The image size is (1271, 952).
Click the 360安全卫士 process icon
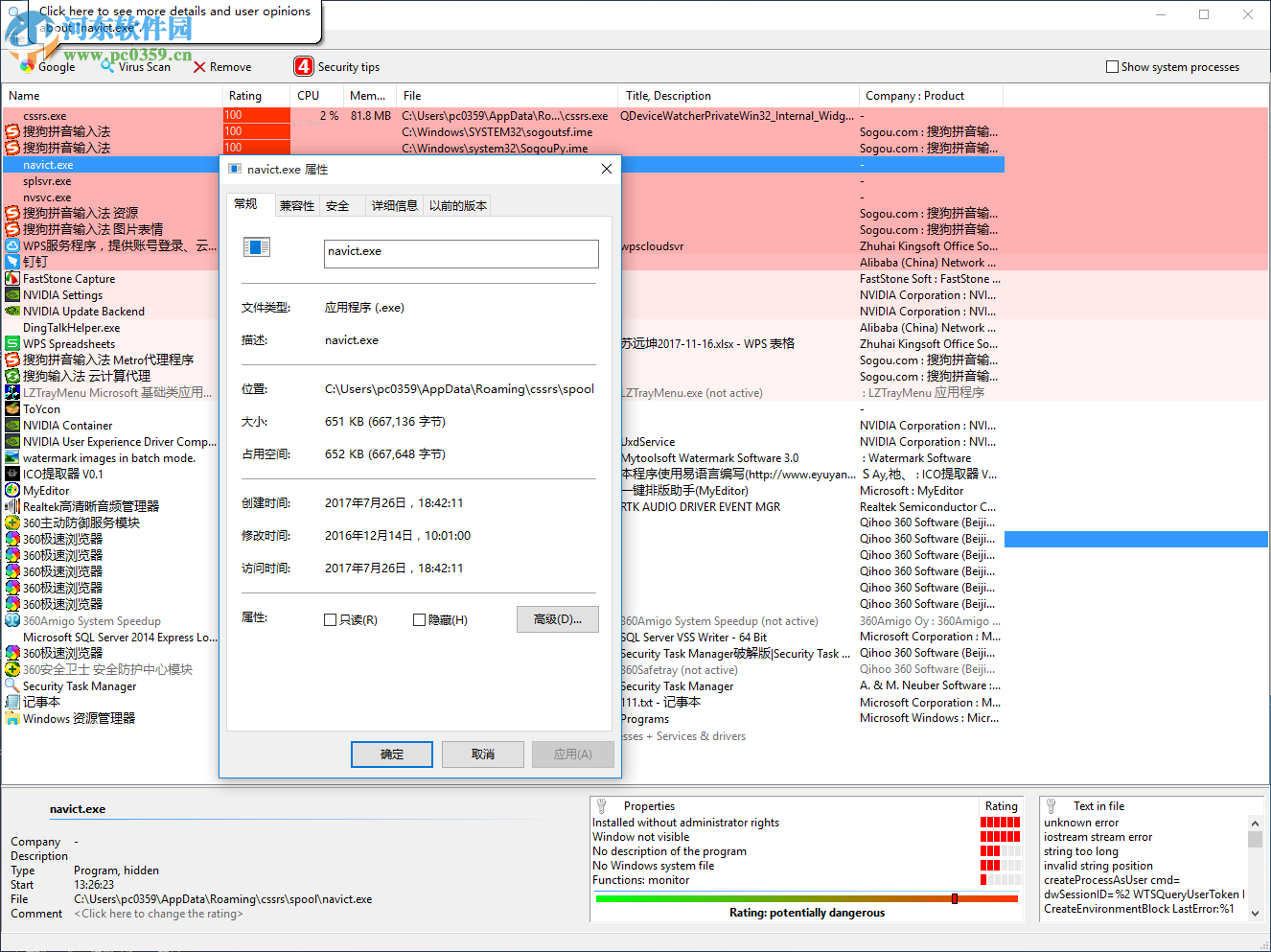coord(13,669)
